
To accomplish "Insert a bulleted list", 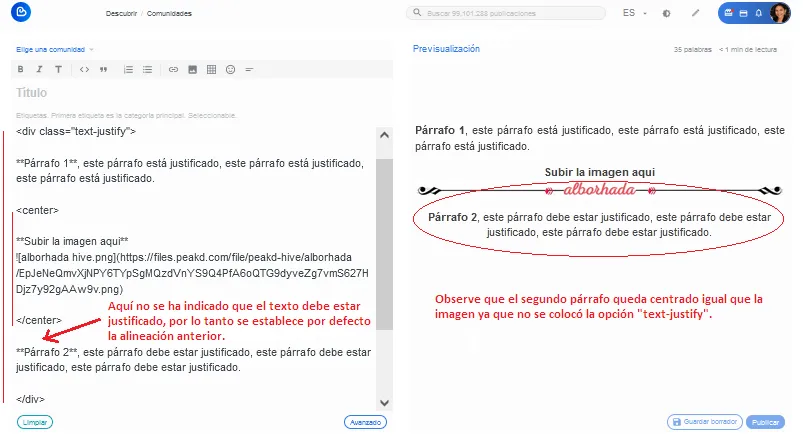I will click(x=147, y=70).
